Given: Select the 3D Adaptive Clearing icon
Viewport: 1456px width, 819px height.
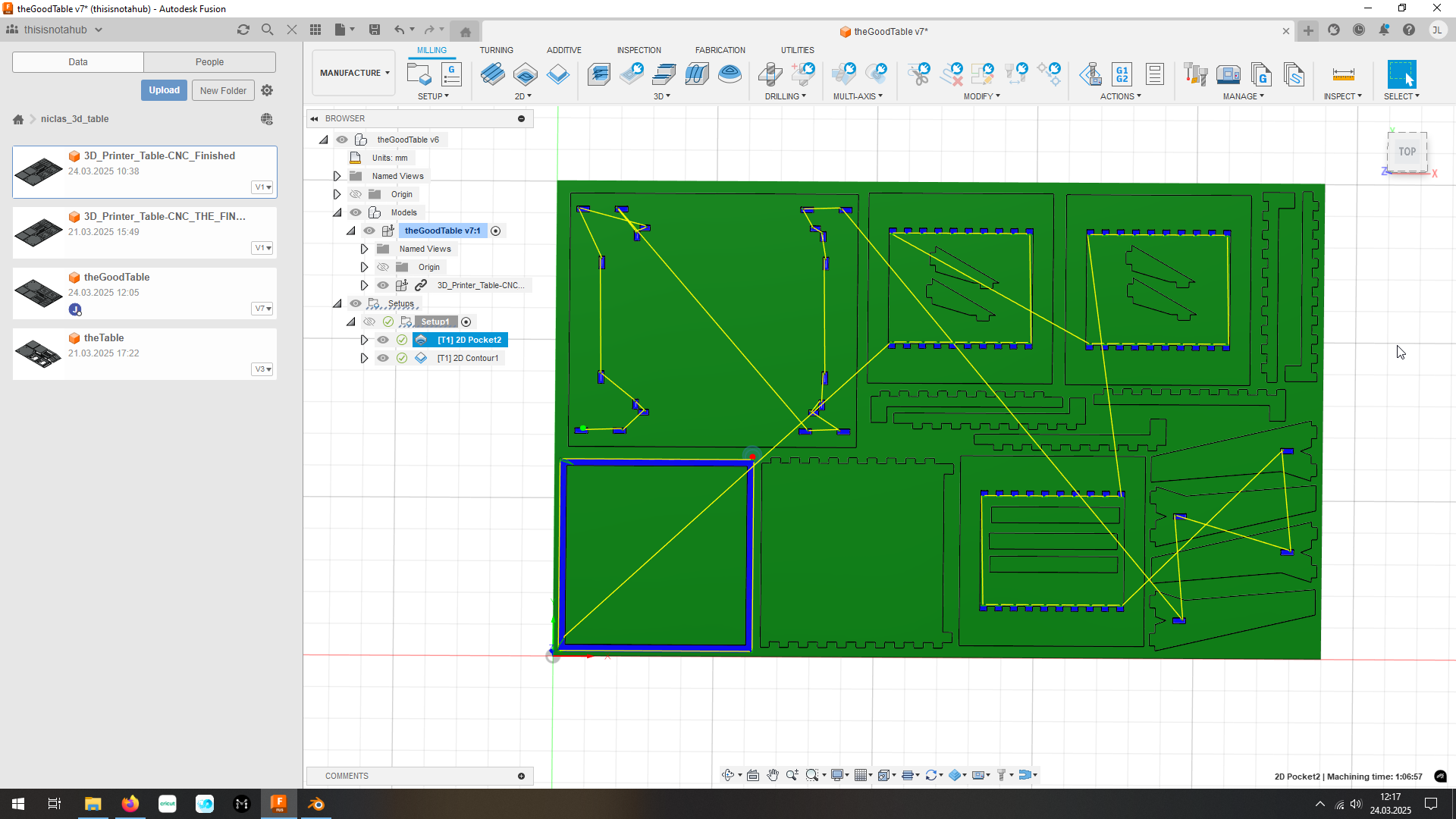Looking at the screenshot, I should click(599, 74).
